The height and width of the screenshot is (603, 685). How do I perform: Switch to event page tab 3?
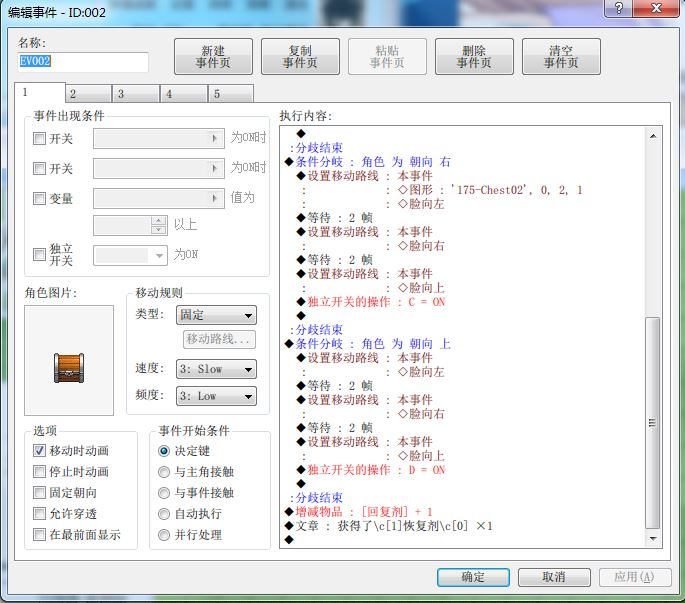(x=136, y=94)
